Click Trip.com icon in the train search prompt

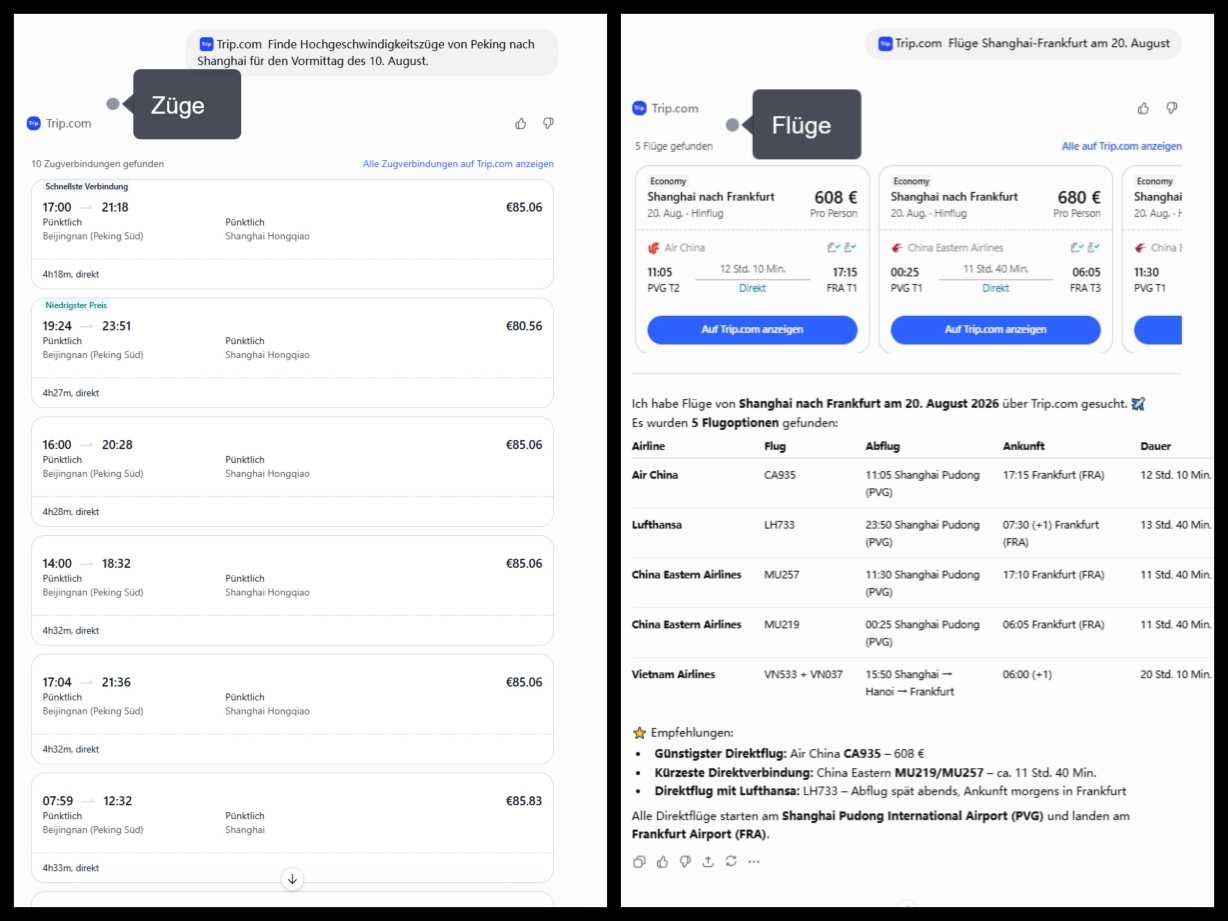coord(206,44)
